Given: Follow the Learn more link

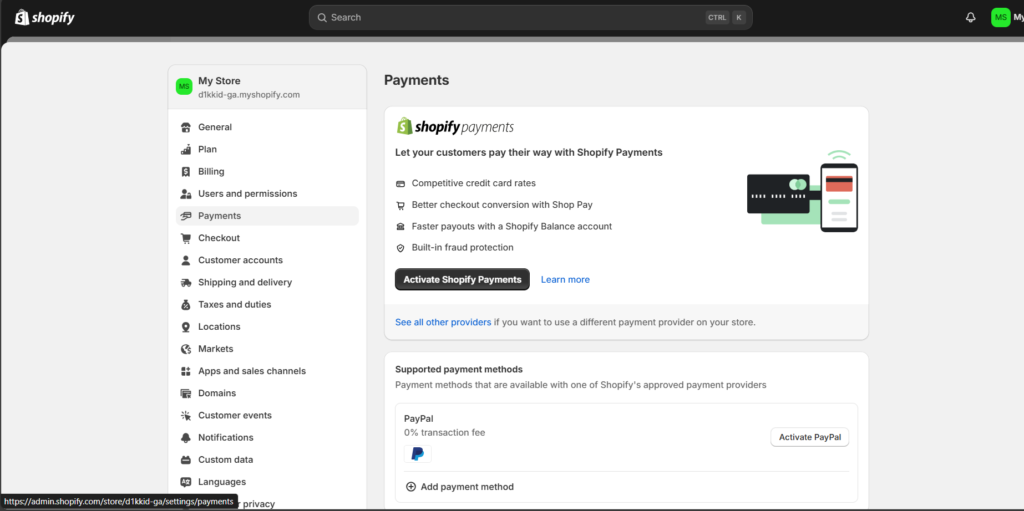Looking at the screenshot, I should [x=565, y=280].
